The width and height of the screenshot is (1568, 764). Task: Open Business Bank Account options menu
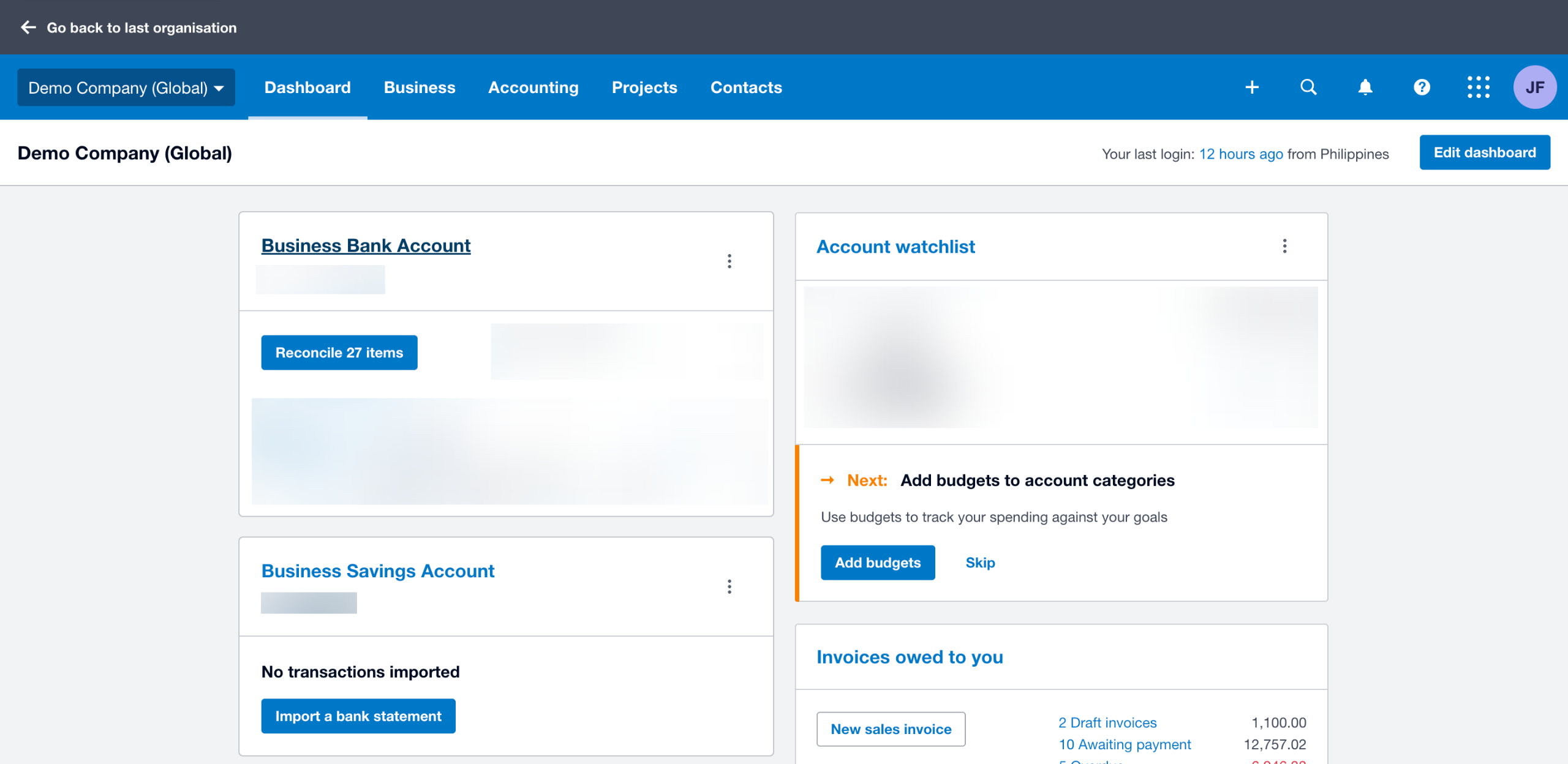pyautogui.click(x=729, y=261)
